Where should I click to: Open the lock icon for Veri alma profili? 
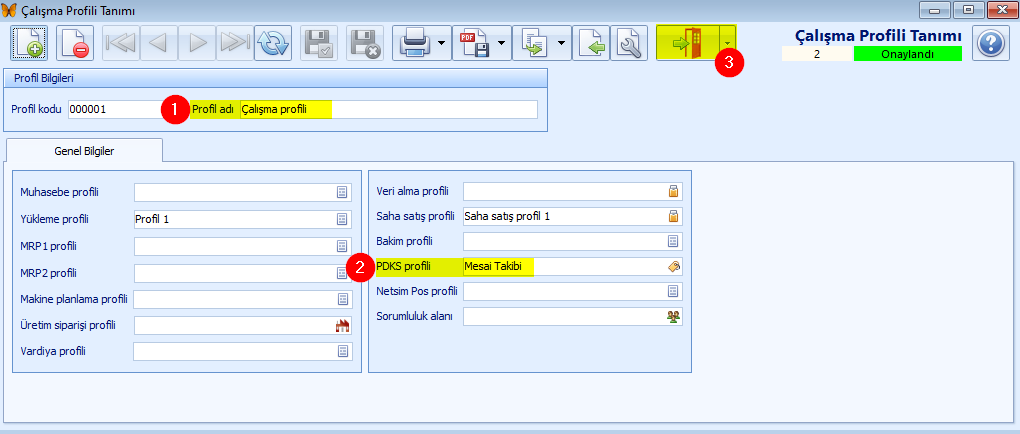(x=673, y=191)
